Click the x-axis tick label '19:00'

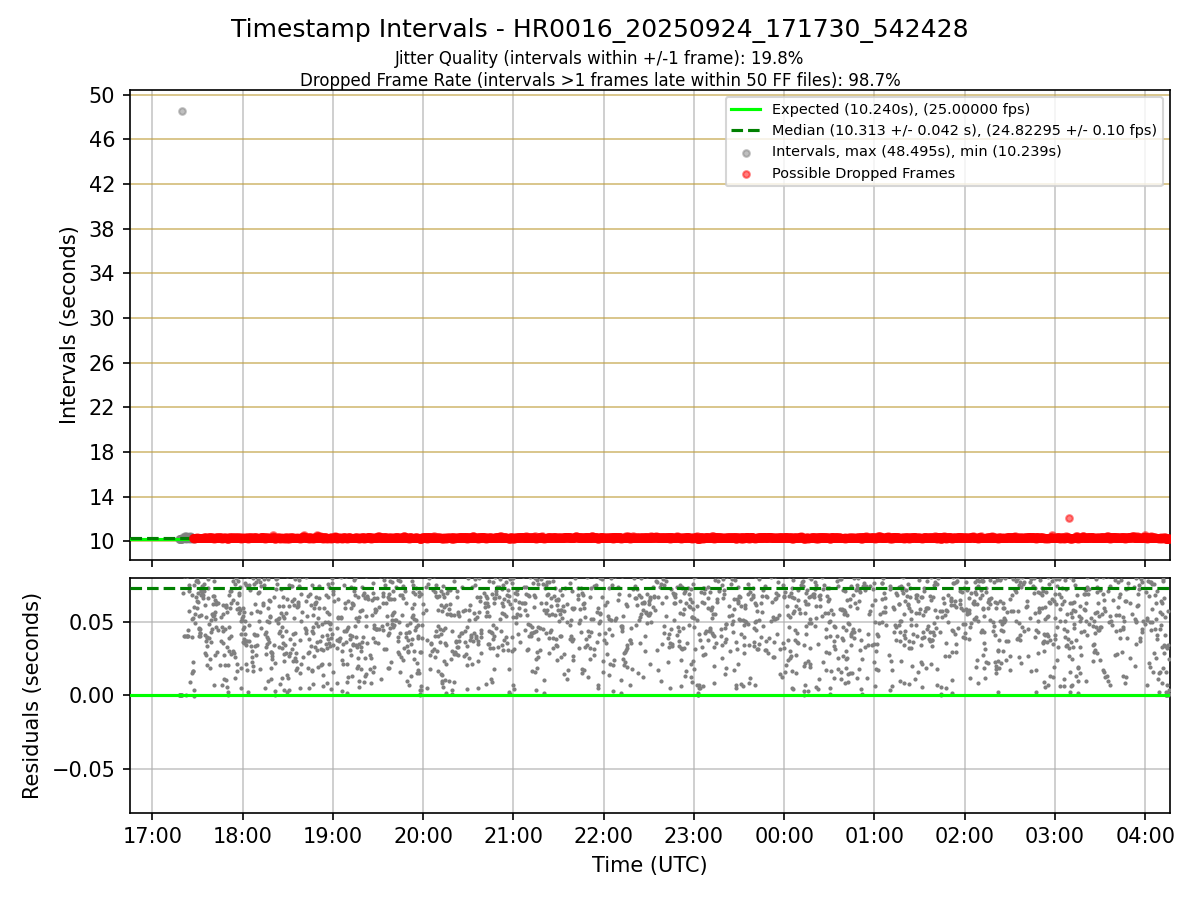[332, 834]
